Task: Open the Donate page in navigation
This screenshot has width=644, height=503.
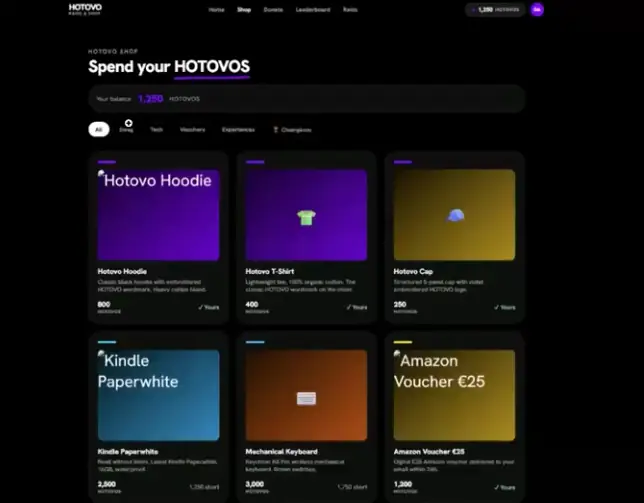Action: [273, 10]
